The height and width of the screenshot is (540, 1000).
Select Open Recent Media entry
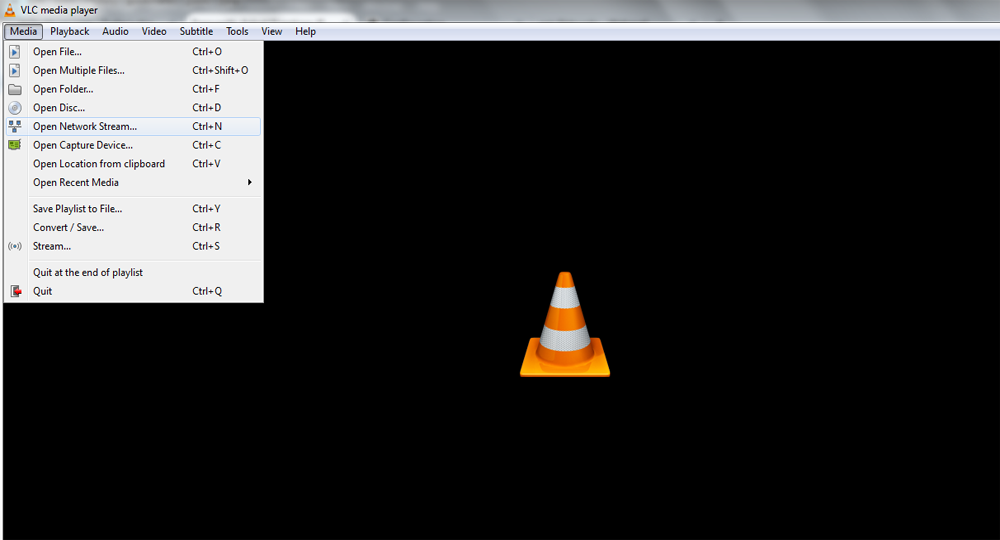tap(133, 182)
